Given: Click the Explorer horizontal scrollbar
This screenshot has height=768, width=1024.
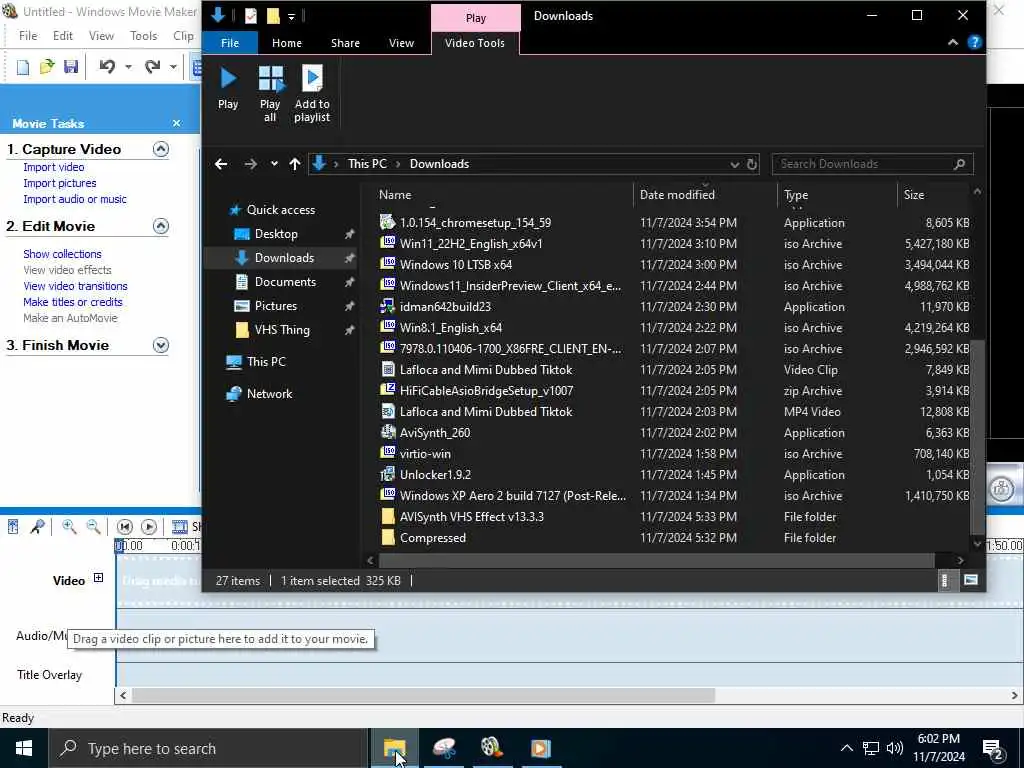Looking at the screenshot, I should (656, 560).
